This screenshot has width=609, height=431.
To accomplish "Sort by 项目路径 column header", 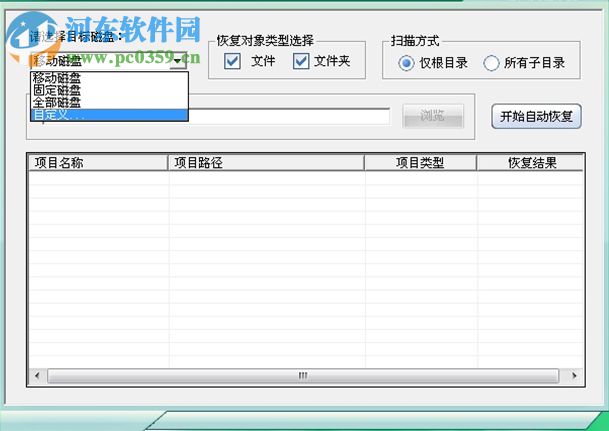I will coord(266,163).
